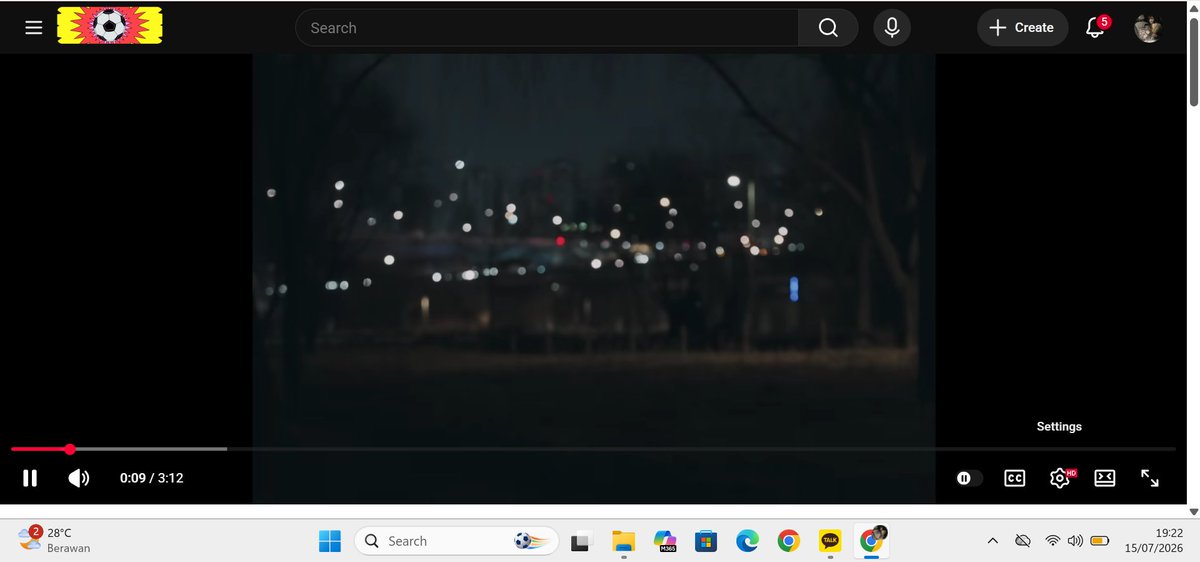Click the page vertical scrollbar thumb
Viewport: 1200px width, 562px height.
pyautogui.click(x=1193, y=60)
